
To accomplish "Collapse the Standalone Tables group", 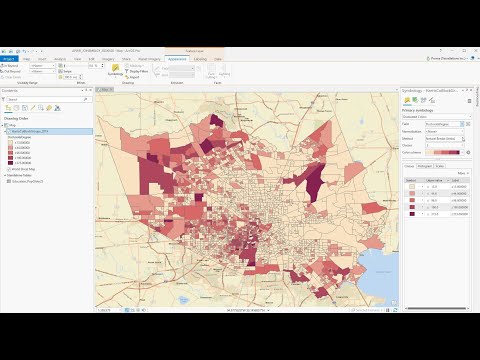I will tap(5, 175).
